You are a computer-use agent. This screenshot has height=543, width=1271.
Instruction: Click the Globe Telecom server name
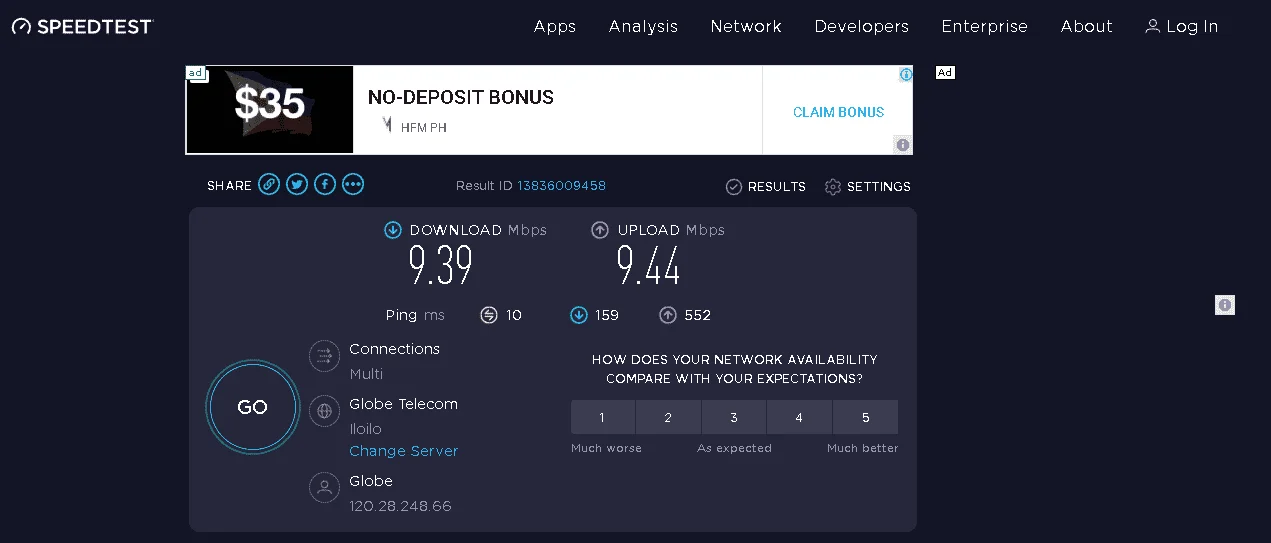[403, 404]
